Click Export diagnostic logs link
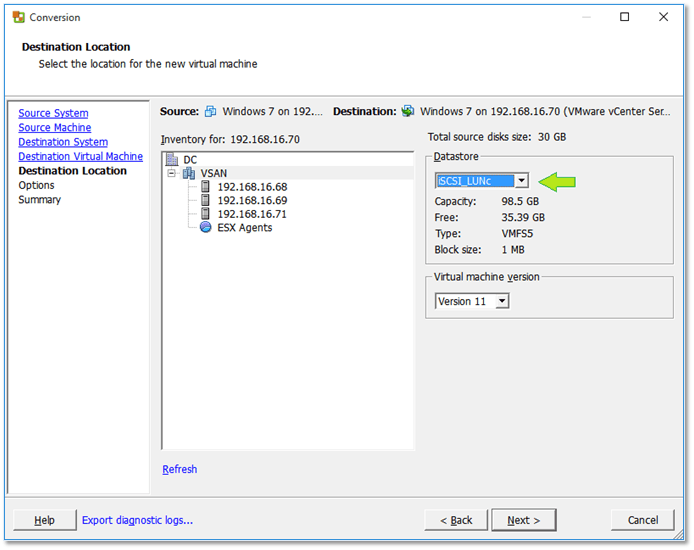694x550 pixels. 137,520
